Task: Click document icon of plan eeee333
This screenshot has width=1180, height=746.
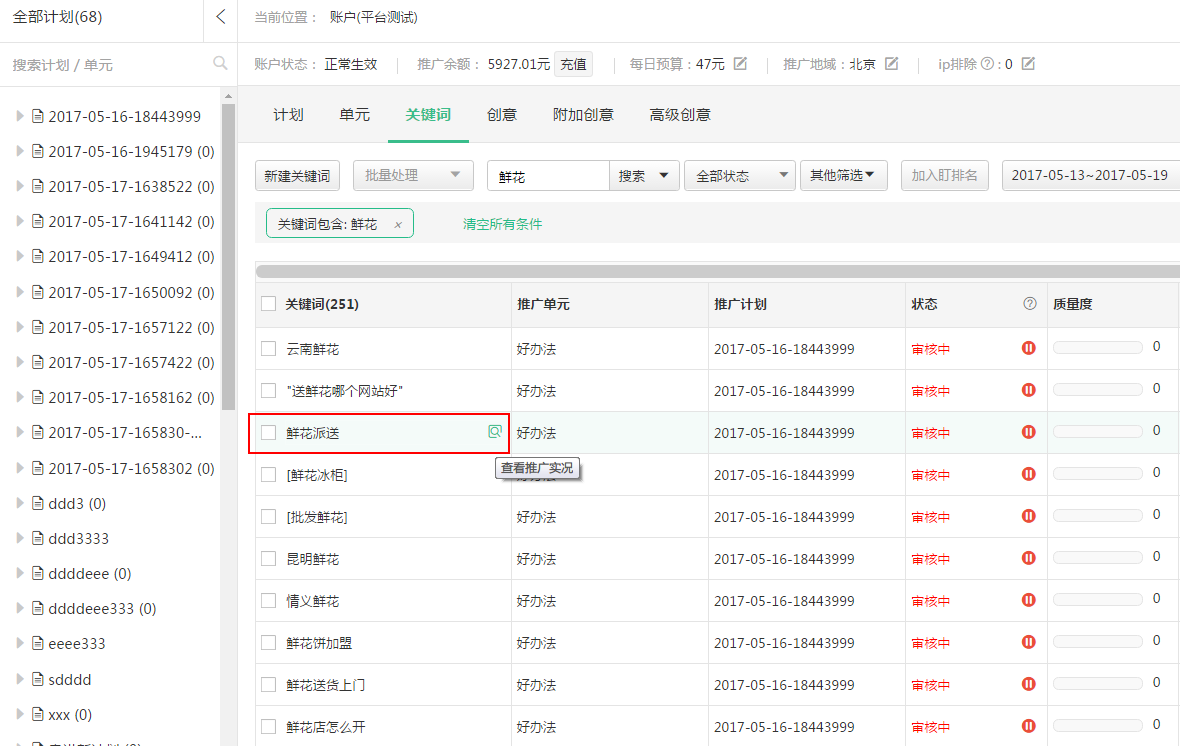Action: 38,644
